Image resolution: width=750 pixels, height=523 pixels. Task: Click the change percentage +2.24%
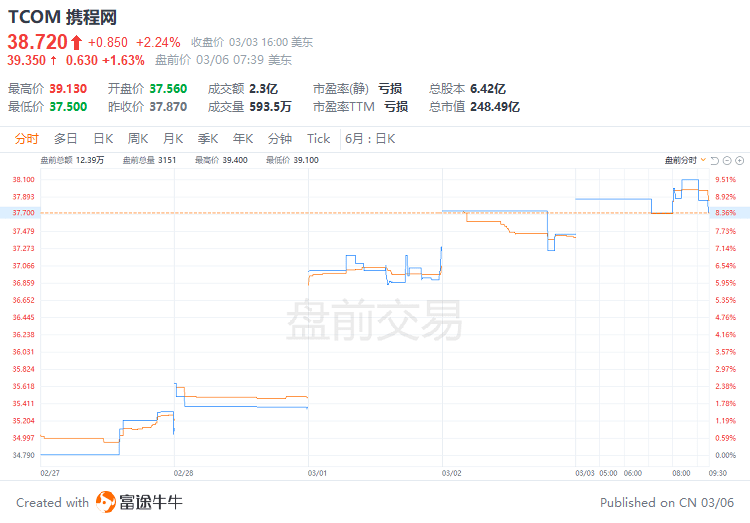coord(158,43)
